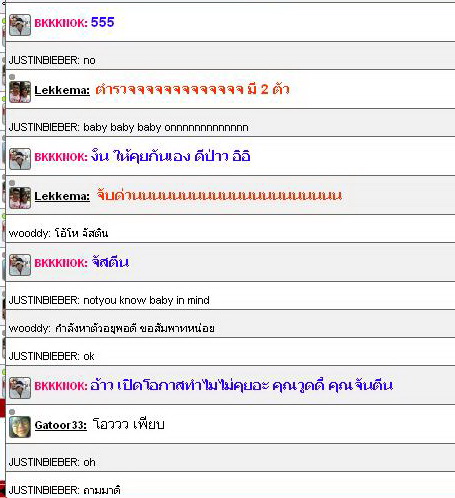The width and height of the screenshot is (455, 498).
Task: Click BKKHOK's avatar beside the งั้น ให้คุยกันเอง message
Action: coord(20,159)
